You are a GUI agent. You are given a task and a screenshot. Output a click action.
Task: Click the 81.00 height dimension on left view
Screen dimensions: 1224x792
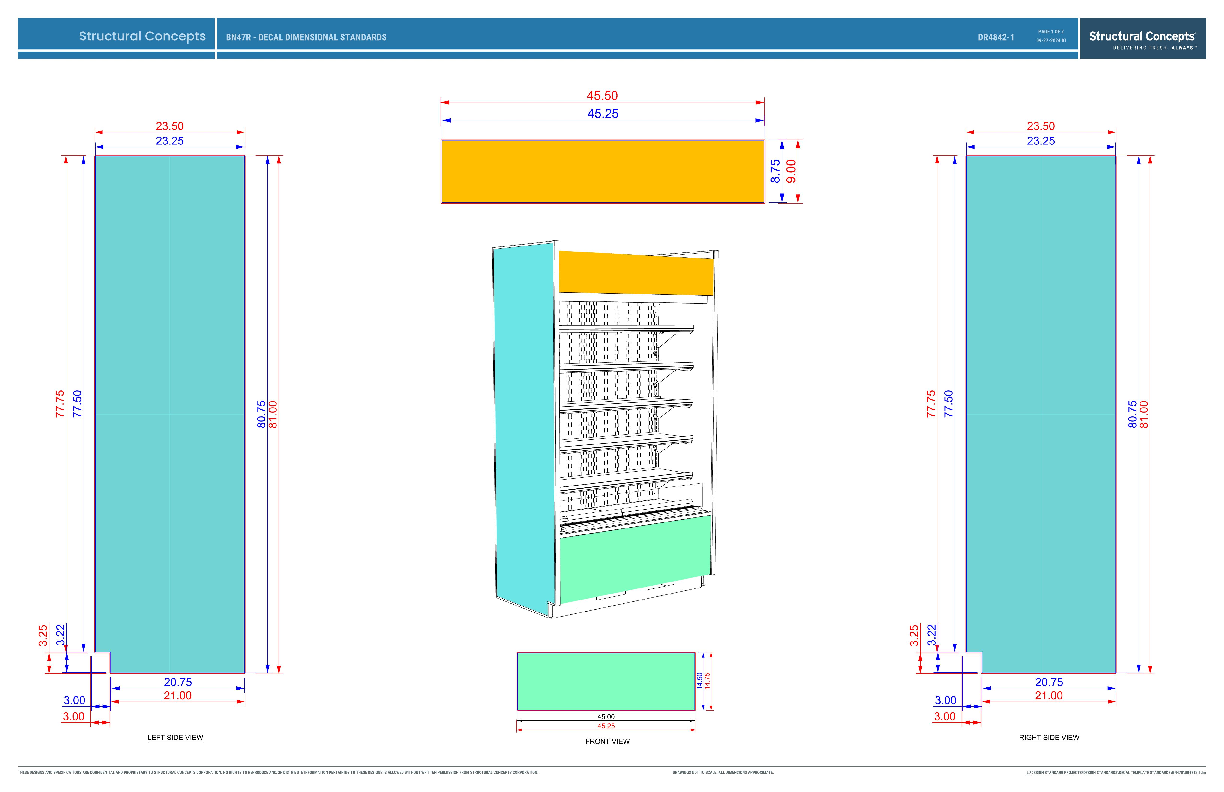tap(273, 414)
